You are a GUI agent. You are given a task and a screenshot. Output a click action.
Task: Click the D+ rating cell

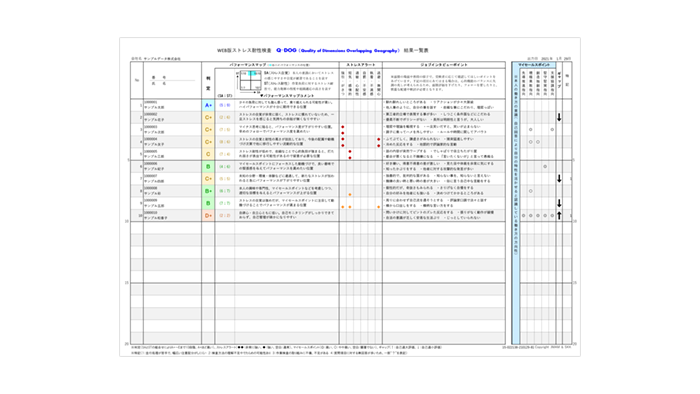click(208, 216)
